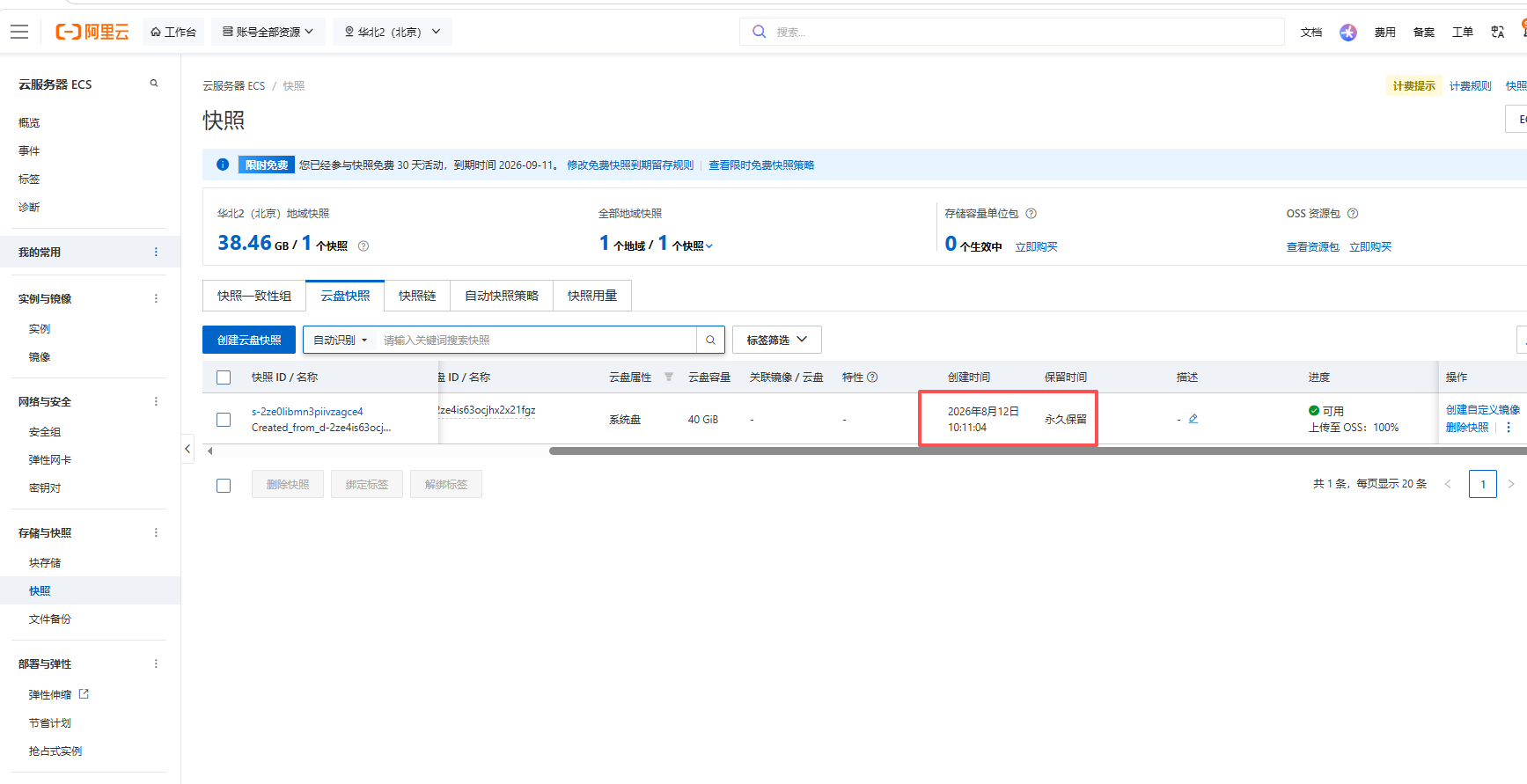Select the snapshot s-2ze0libmn3piivzagce4 checkbox
The width and height of the screenshot is (1527, 784).
224,420
